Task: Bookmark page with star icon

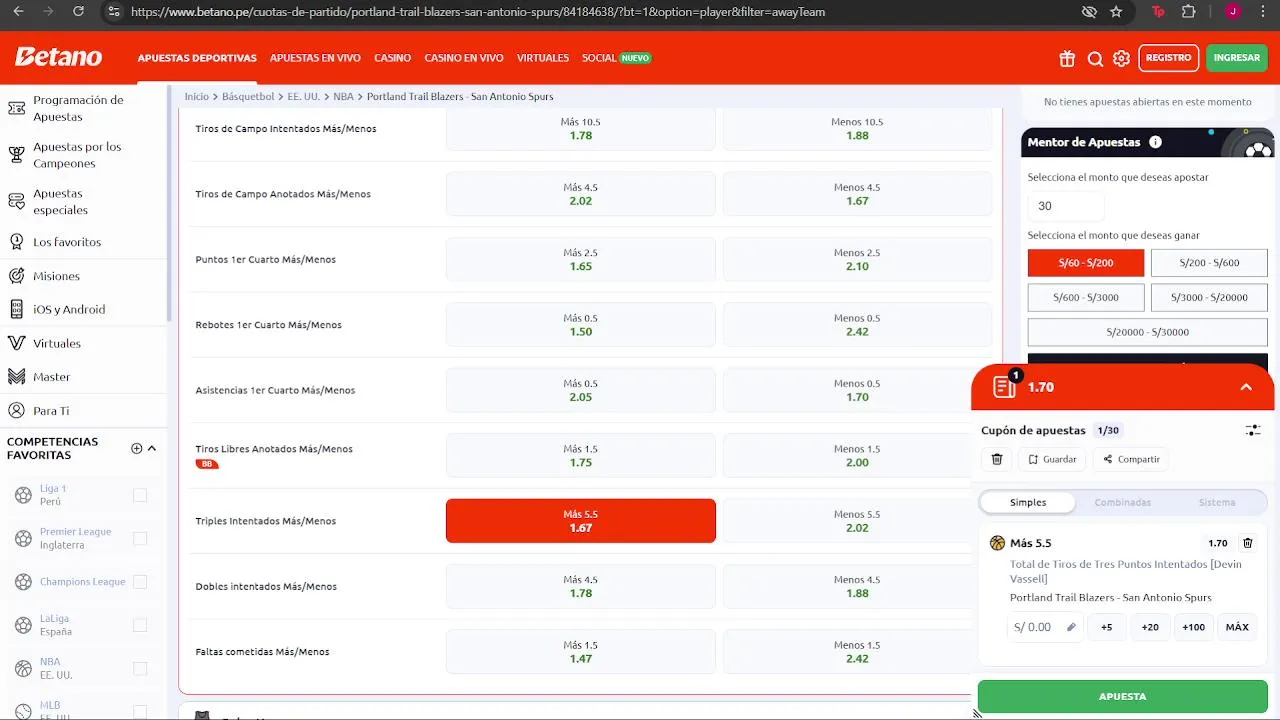Action: click(1116, 12)
